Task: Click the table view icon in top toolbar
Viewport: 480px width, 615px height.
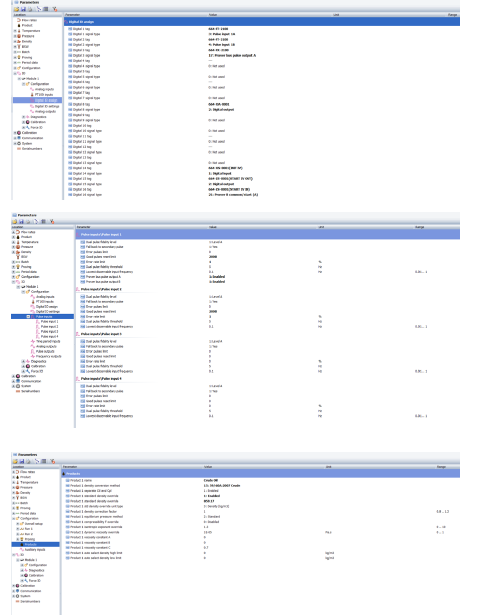Action: pos(46,9)
